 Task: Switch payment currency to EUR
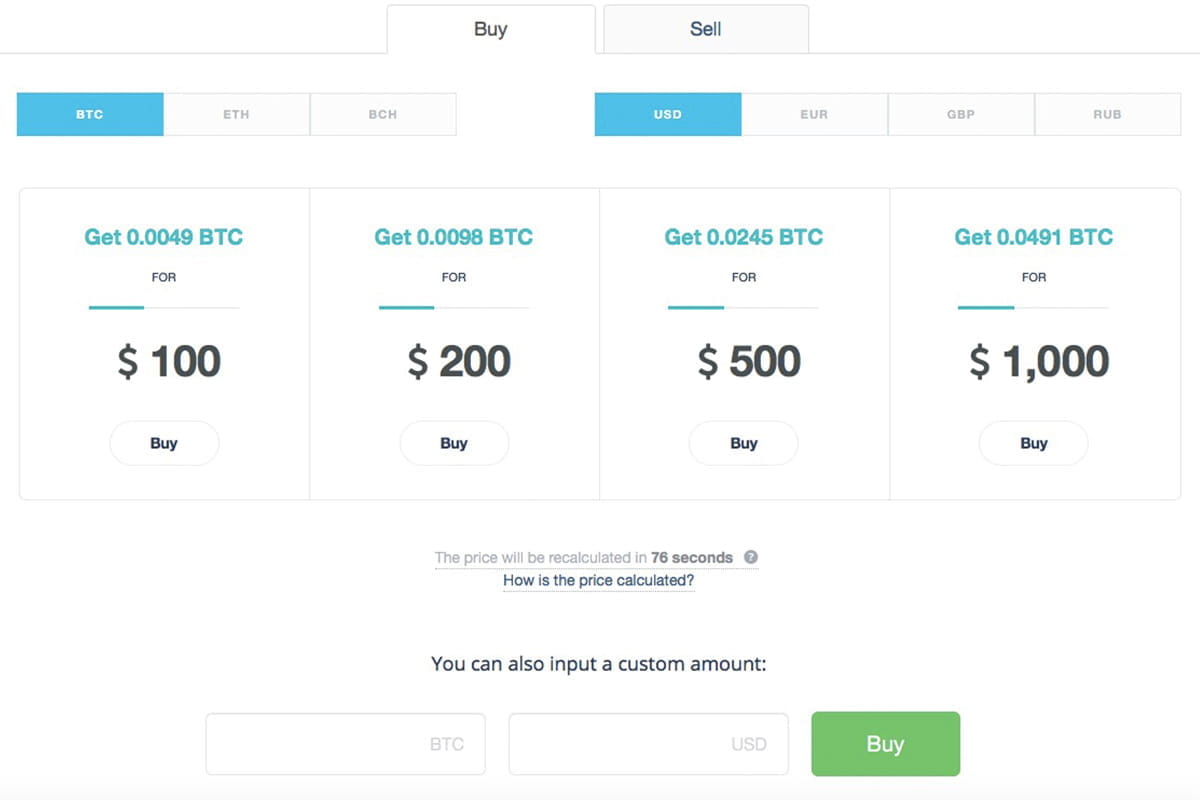(814, 114)
